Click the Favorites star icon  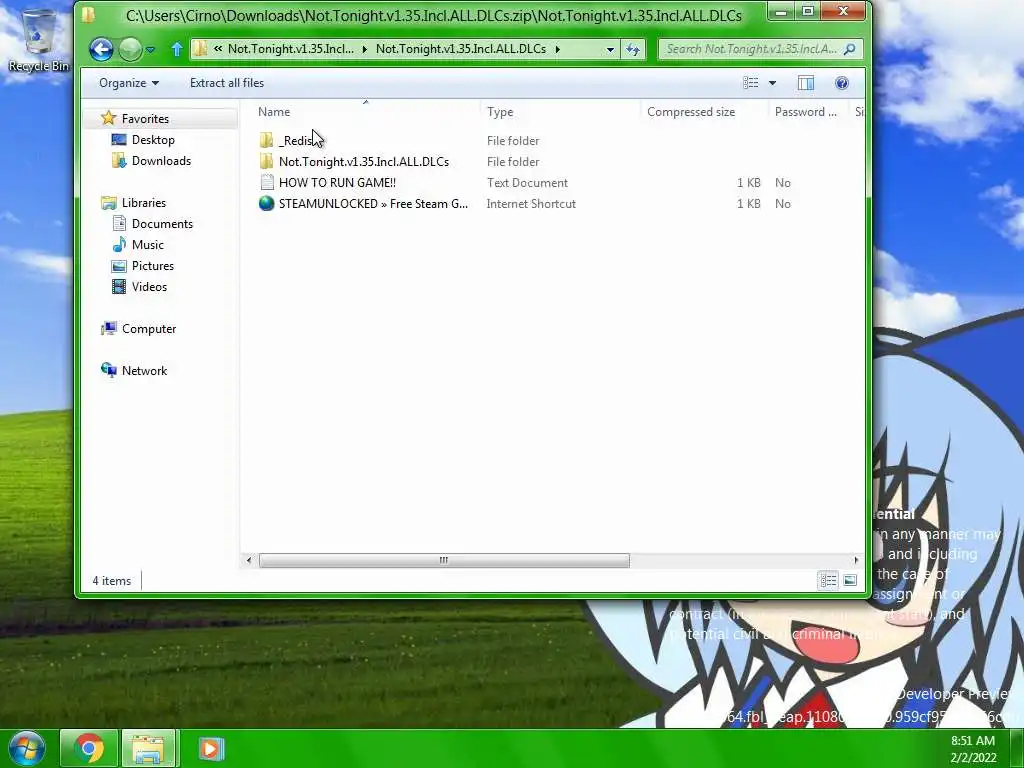point(108,118)
